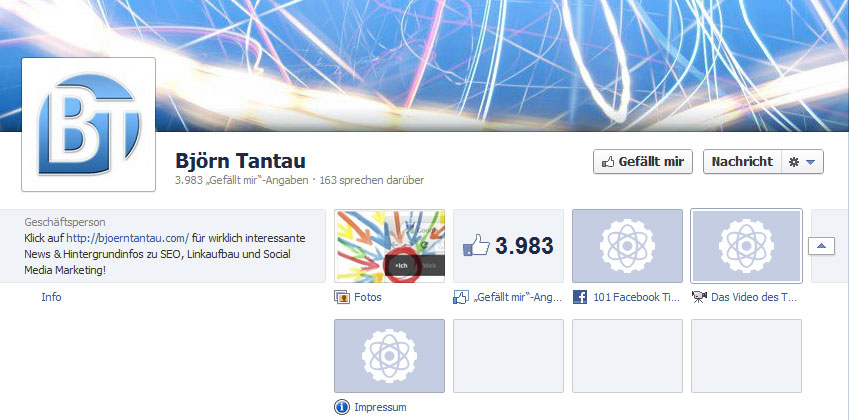849x420 pixels.
Task: Click the small Fotos icon beside label
Action: (x=342, y=297)
